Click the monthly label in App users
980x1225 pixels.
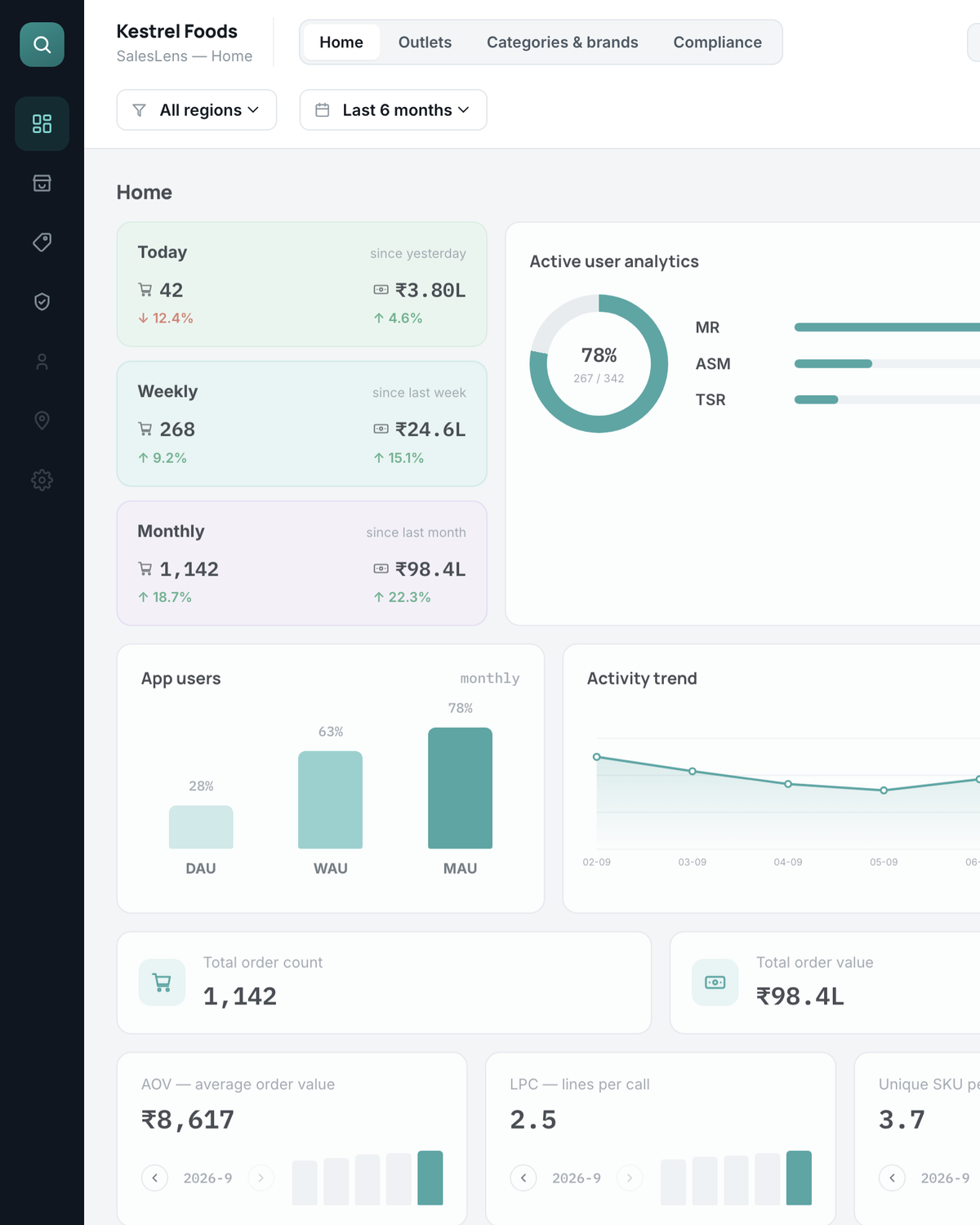pos(490,678)
